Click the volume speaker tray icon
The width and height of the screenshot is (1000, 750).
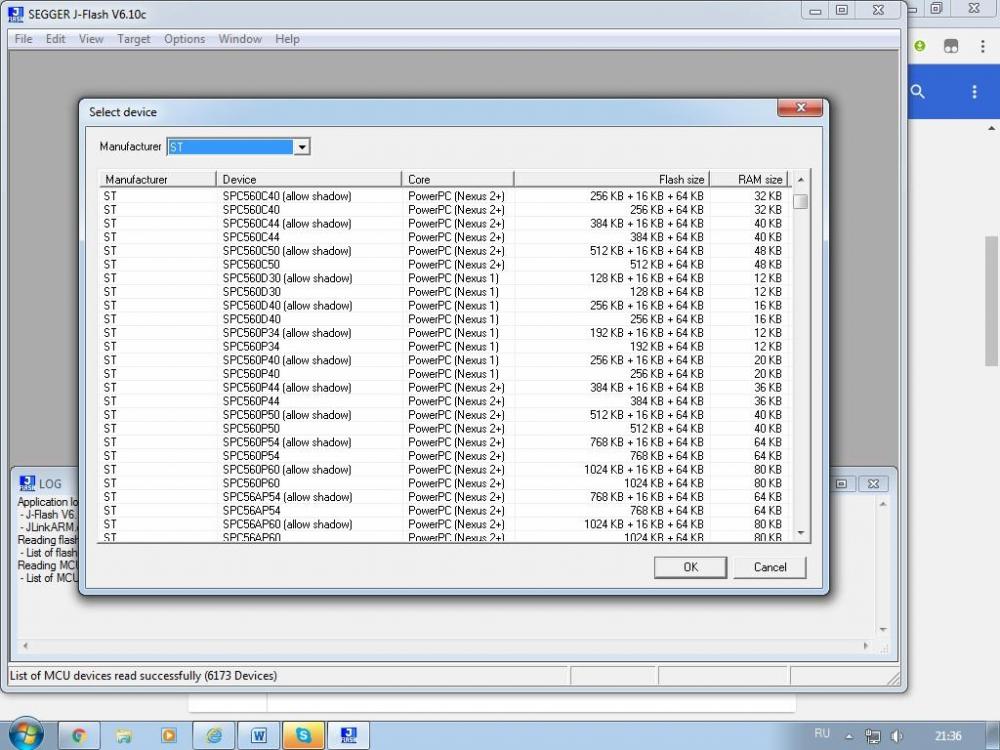[x=896, y=736]
